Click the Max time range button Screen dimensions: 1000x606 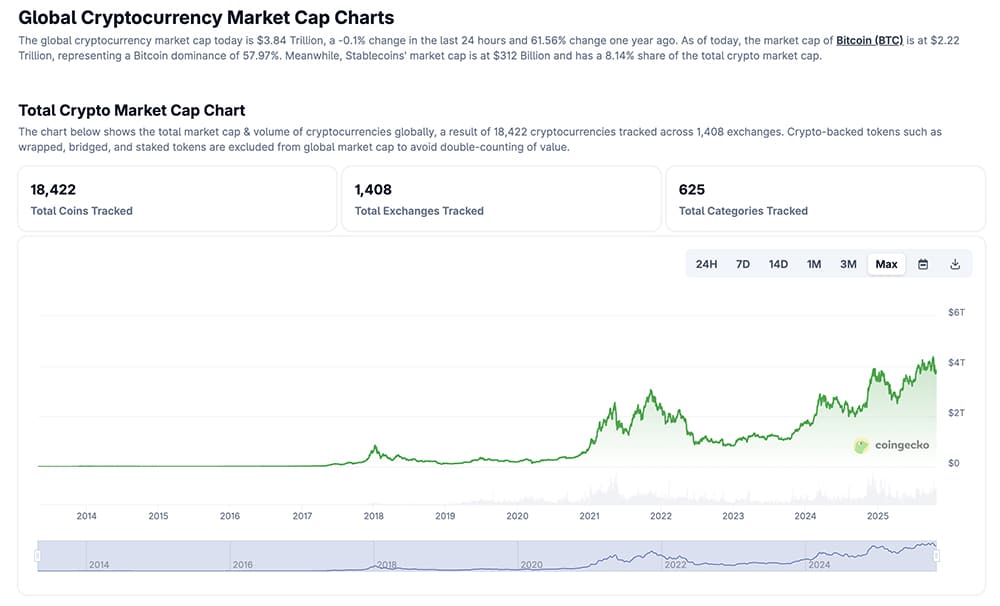tap(886, 263)
